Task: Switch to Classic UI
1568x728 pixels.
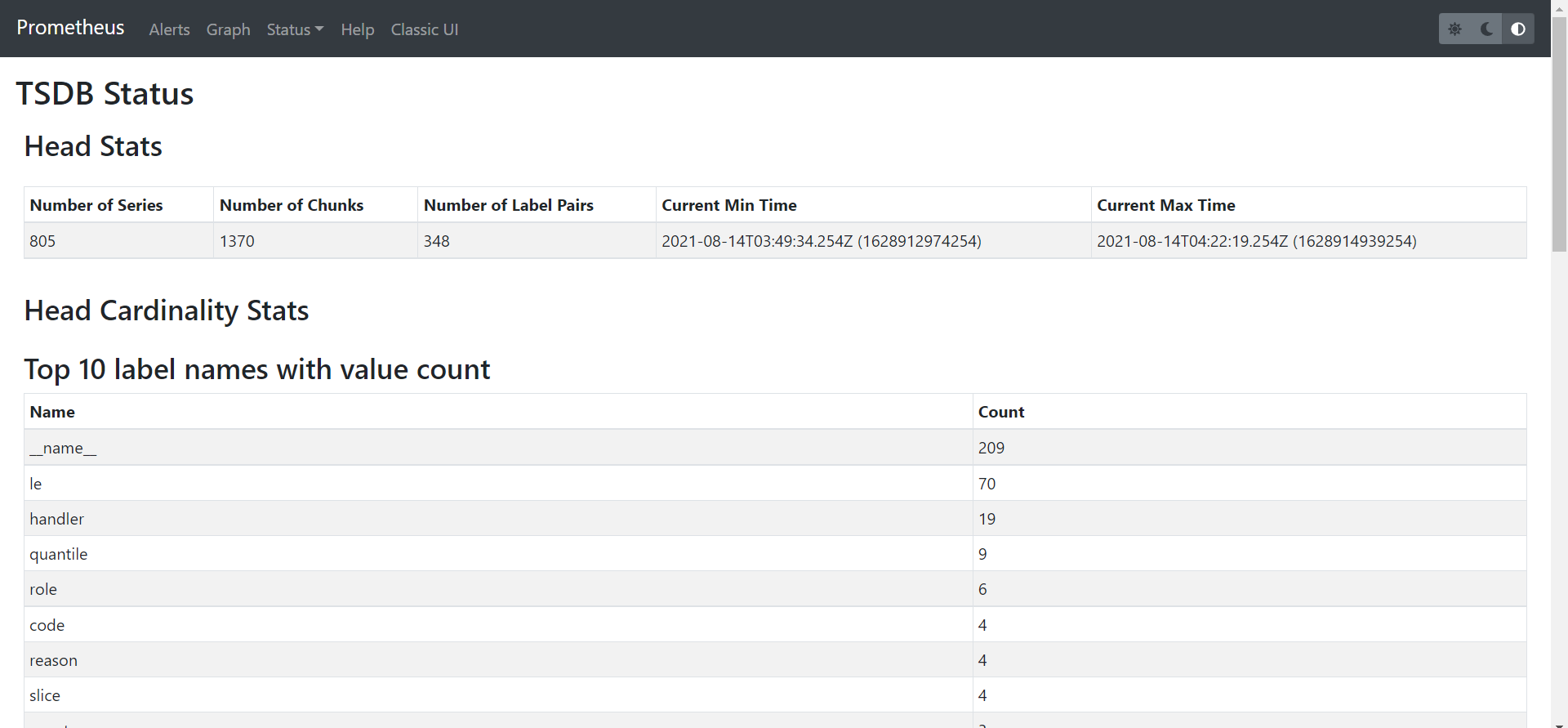Action: pyautogui.click(x=425, y=29)
